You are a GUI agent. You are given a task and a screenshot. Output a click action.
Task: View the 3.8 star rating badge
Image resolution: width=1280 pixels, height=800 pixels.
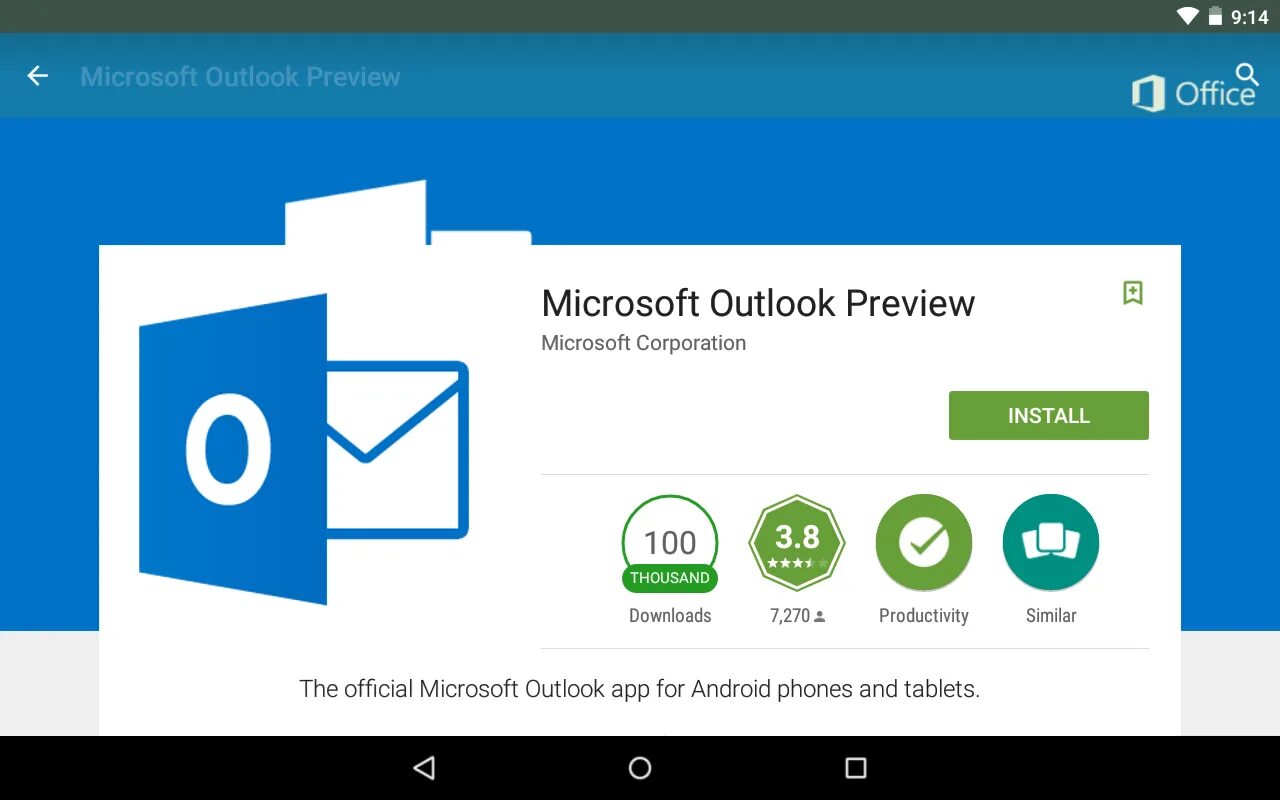click(x=797, y=543)
